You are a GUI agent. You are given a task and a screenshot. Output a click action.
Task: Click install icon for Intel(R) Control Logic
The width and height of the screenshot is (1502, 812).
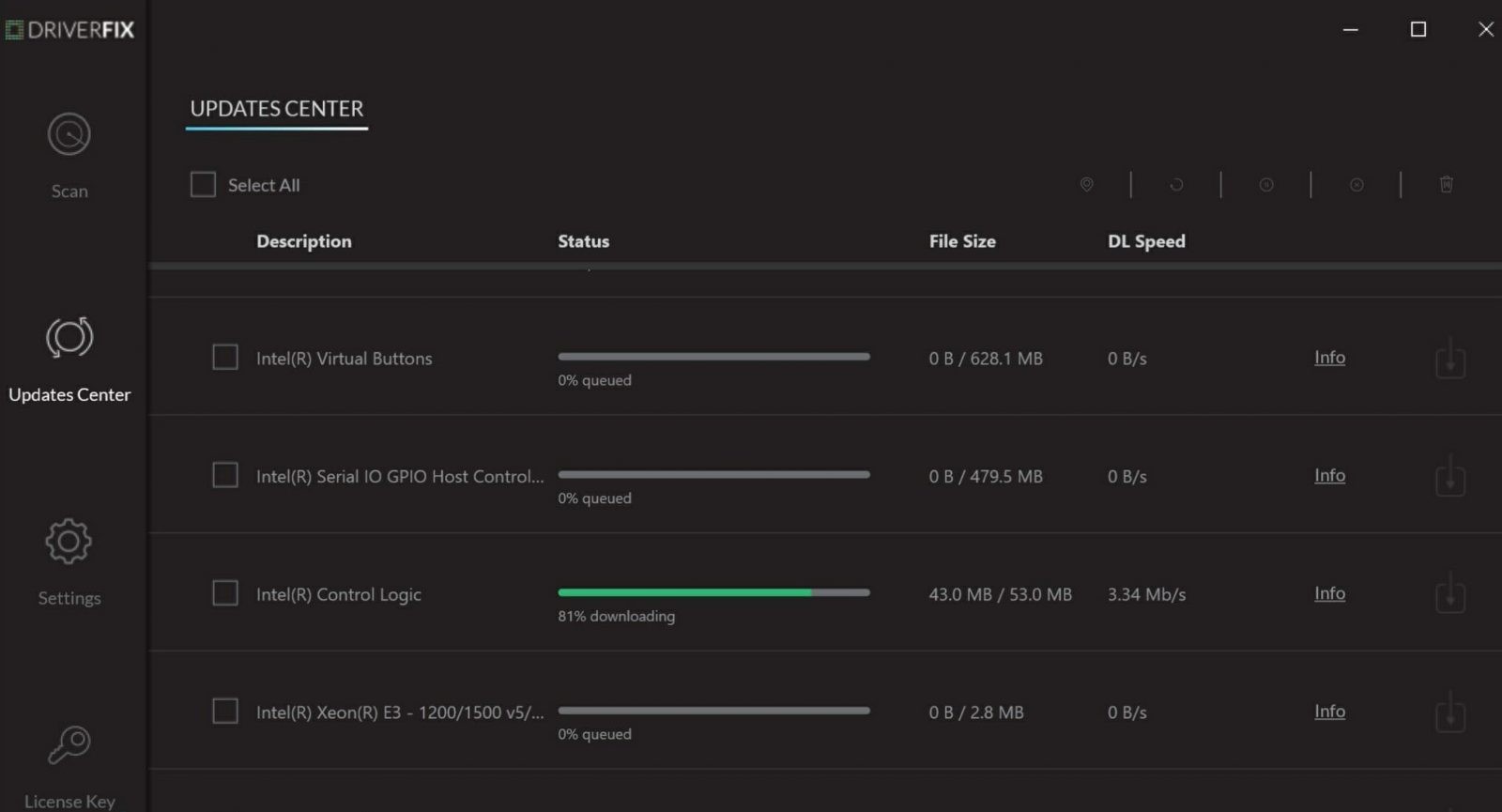(x=1450, y=594)
